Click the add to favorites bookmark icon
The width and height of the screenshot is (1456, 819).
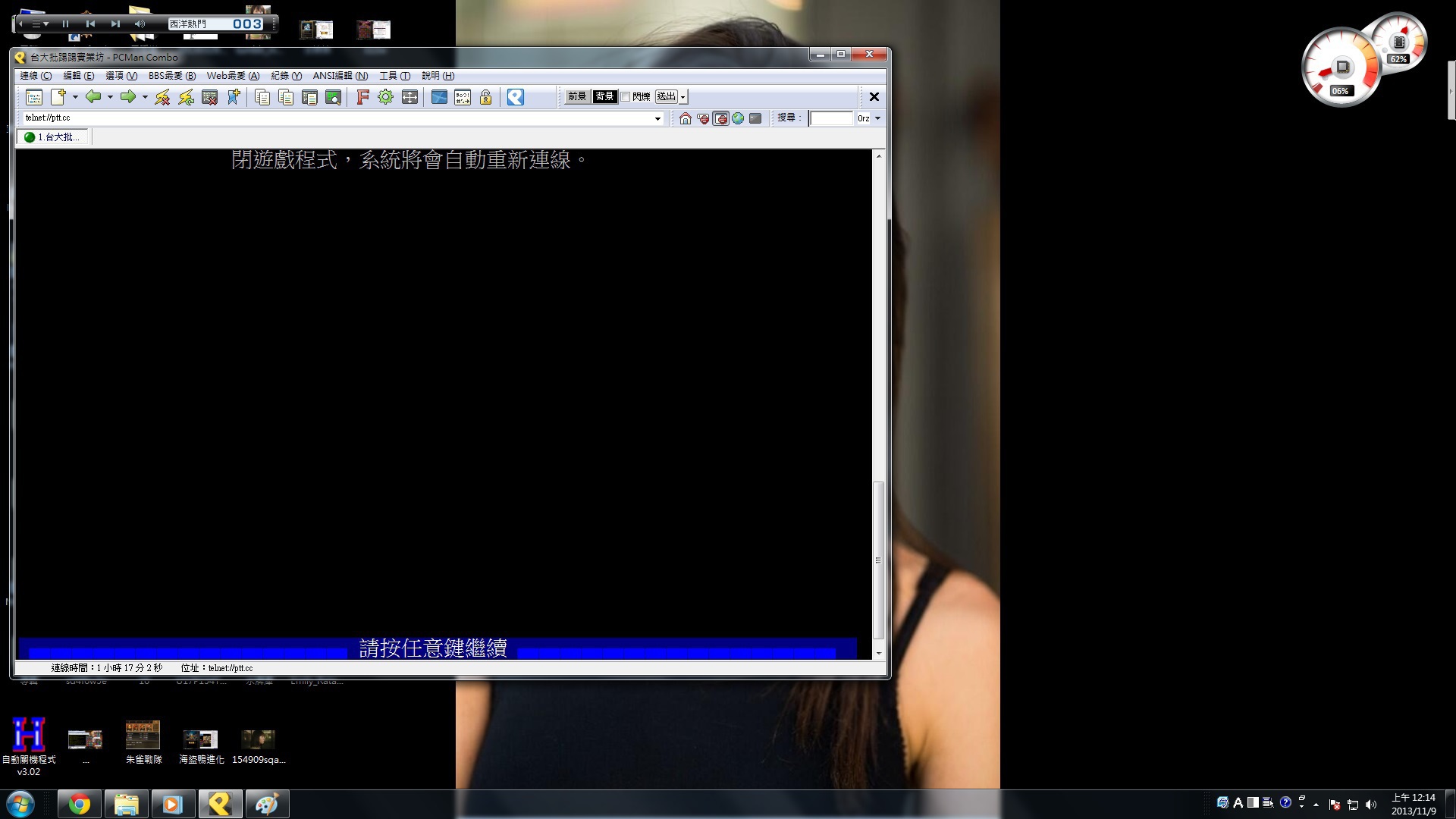tap(234, 97)
